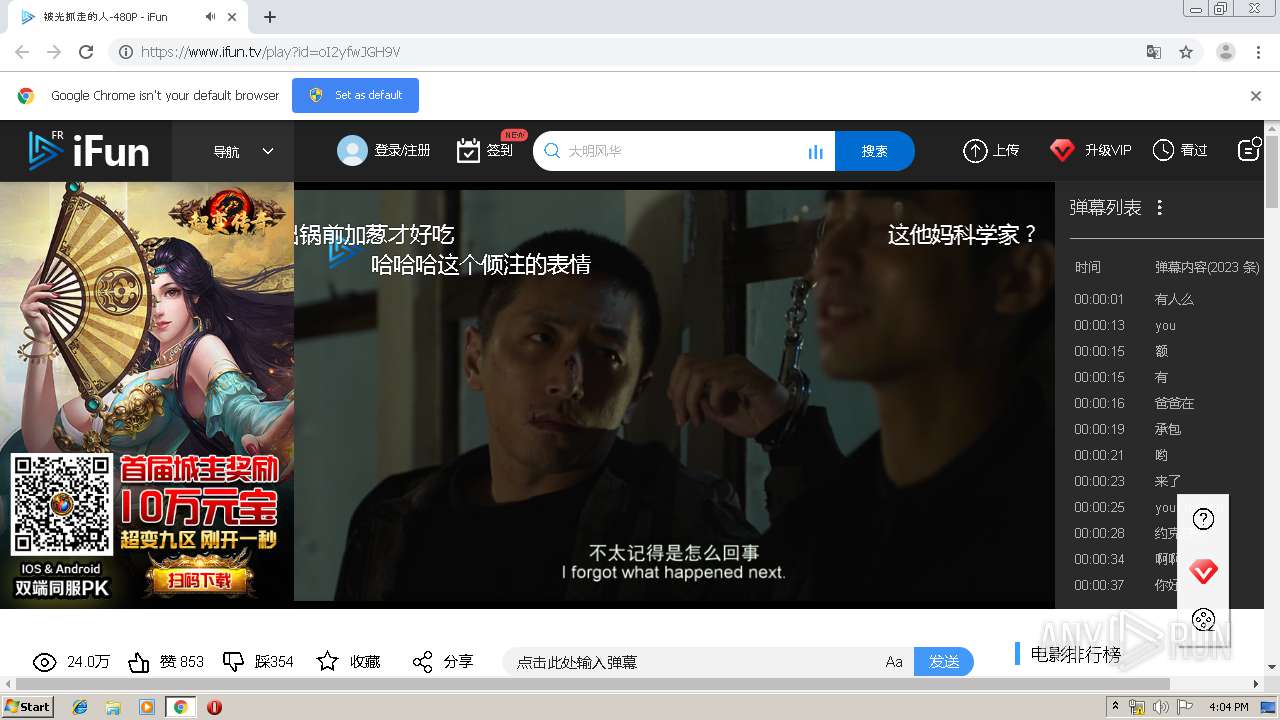Screen dimensions: 1280x720
Task: Click the iFun logo
Action: [x=88, y=151]
